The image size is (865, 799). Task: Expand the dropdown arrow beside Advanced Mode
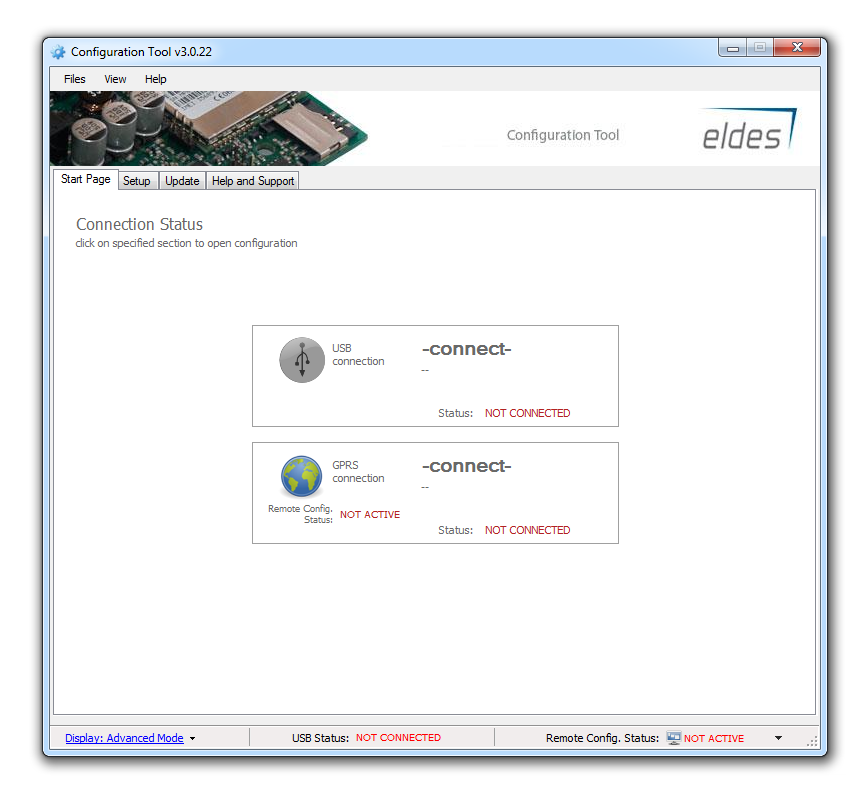tap(192, 739)
